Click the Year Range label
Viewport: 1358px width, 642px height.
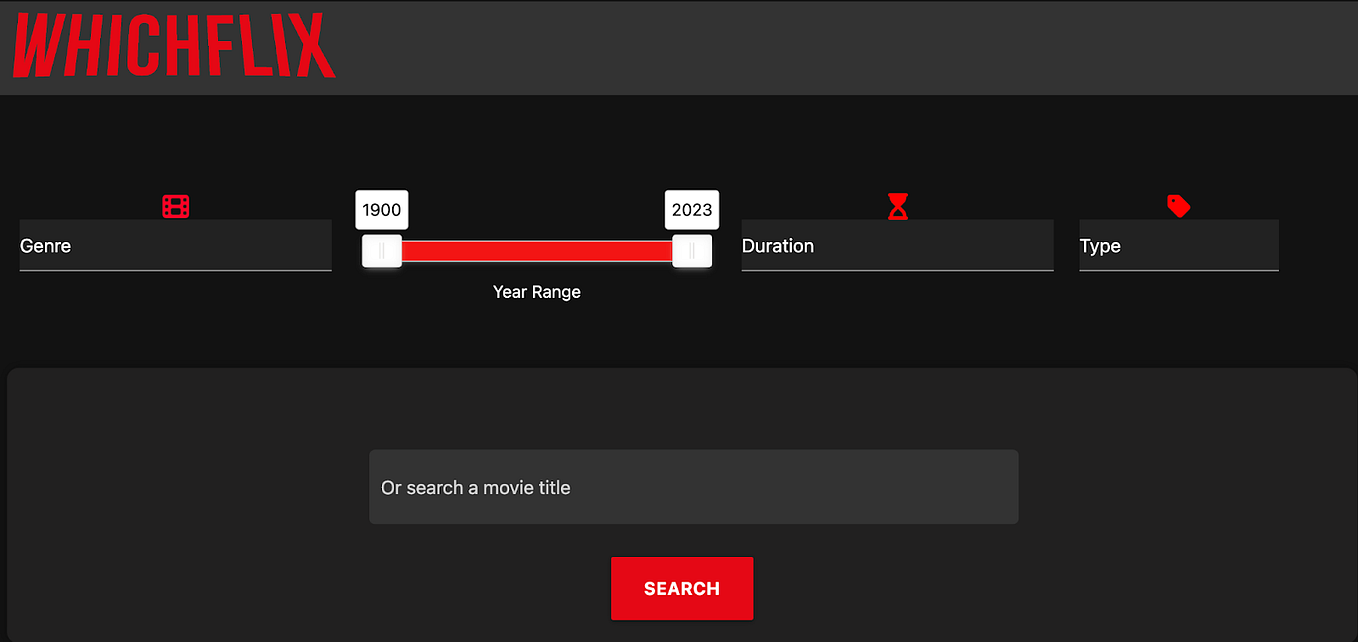click(536, 291)
